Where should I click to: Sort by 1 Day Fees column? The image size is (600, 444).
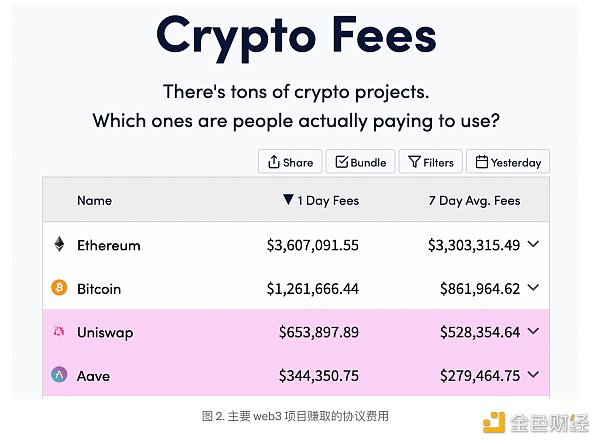click(x=320, y=200)
